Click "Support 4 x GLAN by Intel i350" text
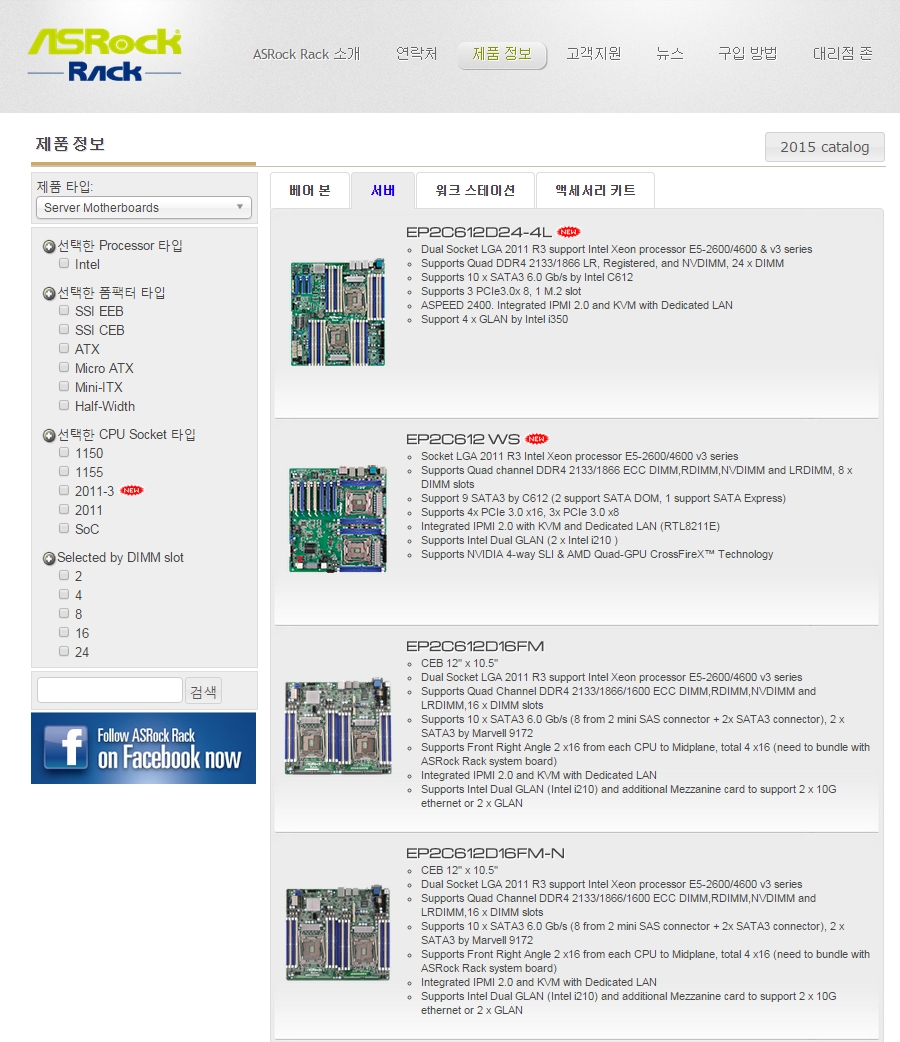The width and height of the screenshot is (900, 1042). coord(495,320)
